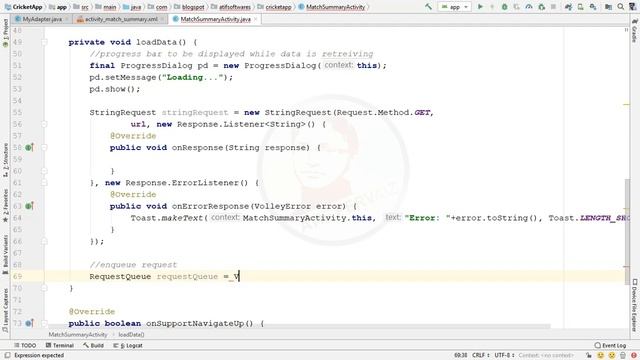The width and height of the screenshot is (640, 360).
Task: Click the Stop square icon
Action: (553, 7)
